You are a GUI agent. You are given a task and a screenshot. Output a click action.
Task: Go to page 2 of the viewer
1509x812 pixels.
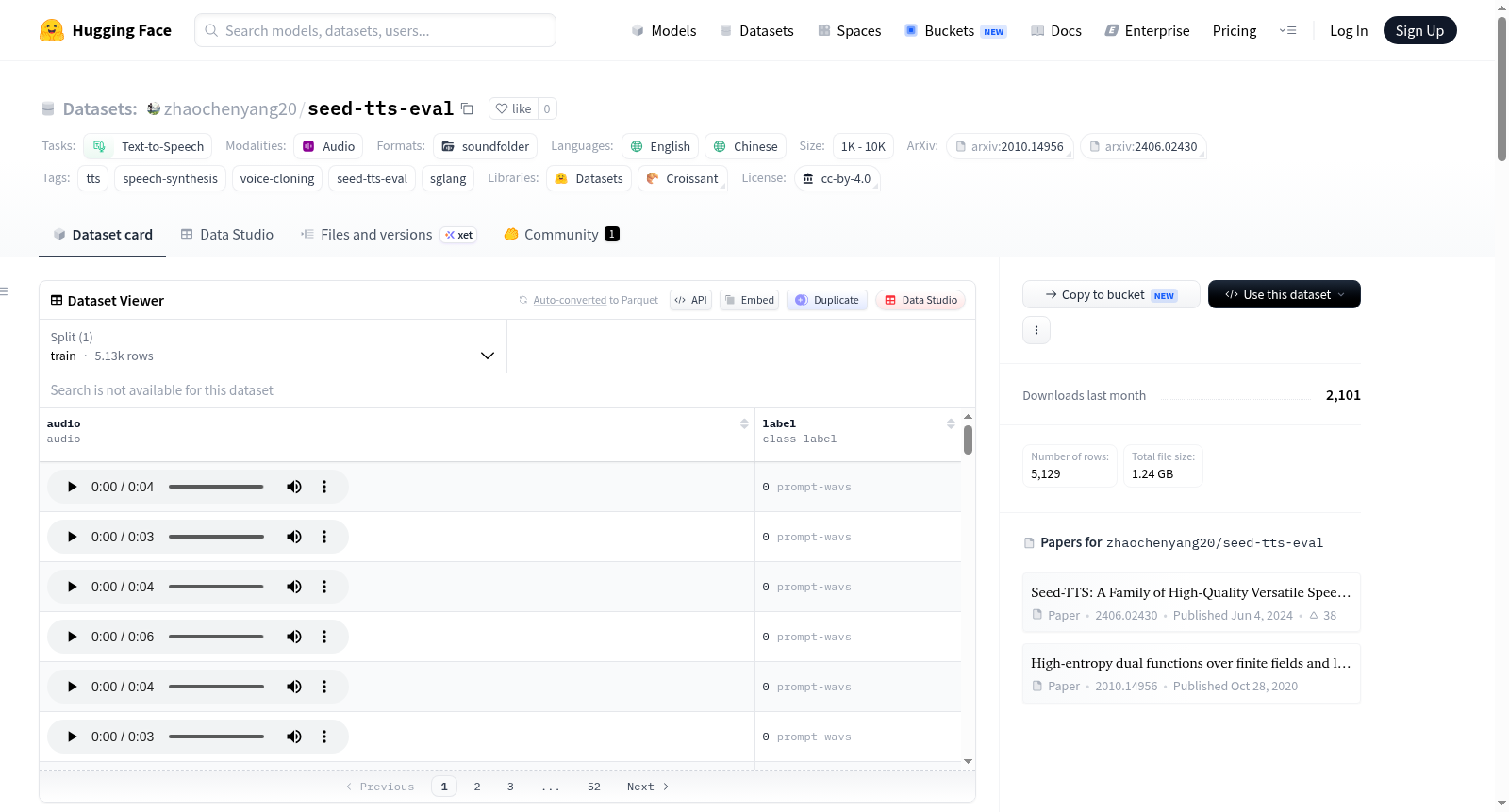477,787
